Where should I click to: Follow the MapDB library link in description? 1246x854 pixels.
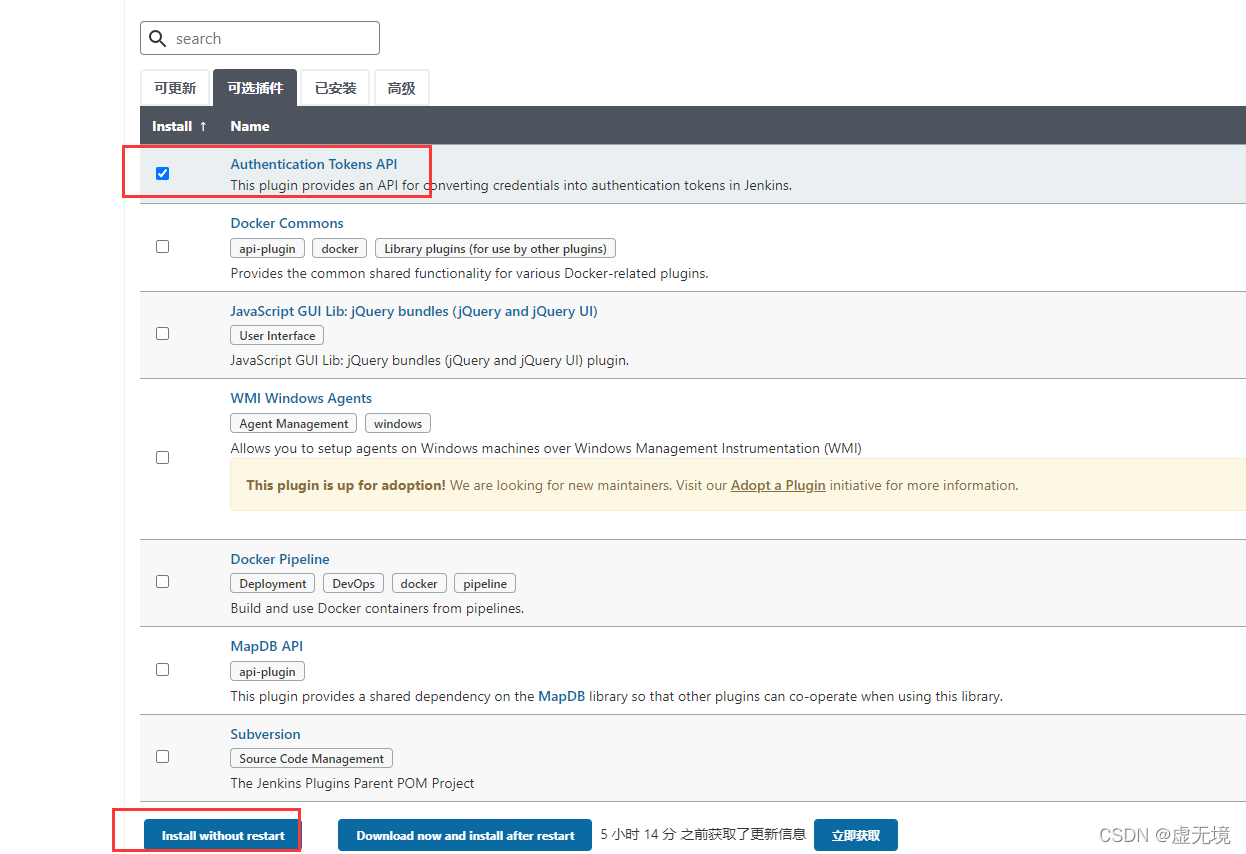pyautogui.click(x=561, y=696)
